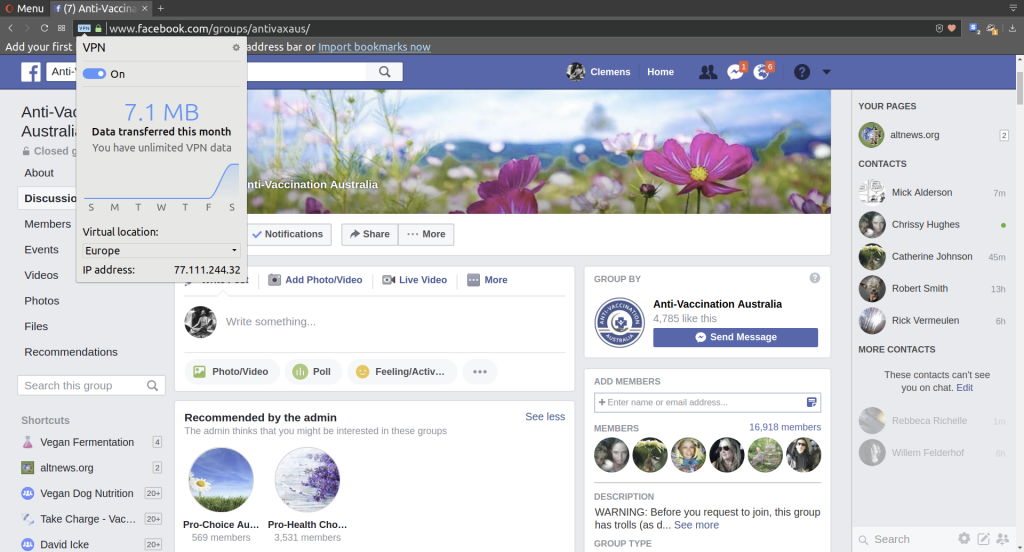Open the Notifications globe icon
Image resolution: width=1024 pixels, height=552 pixels.
pyautogui.click(x=761, y=72)
